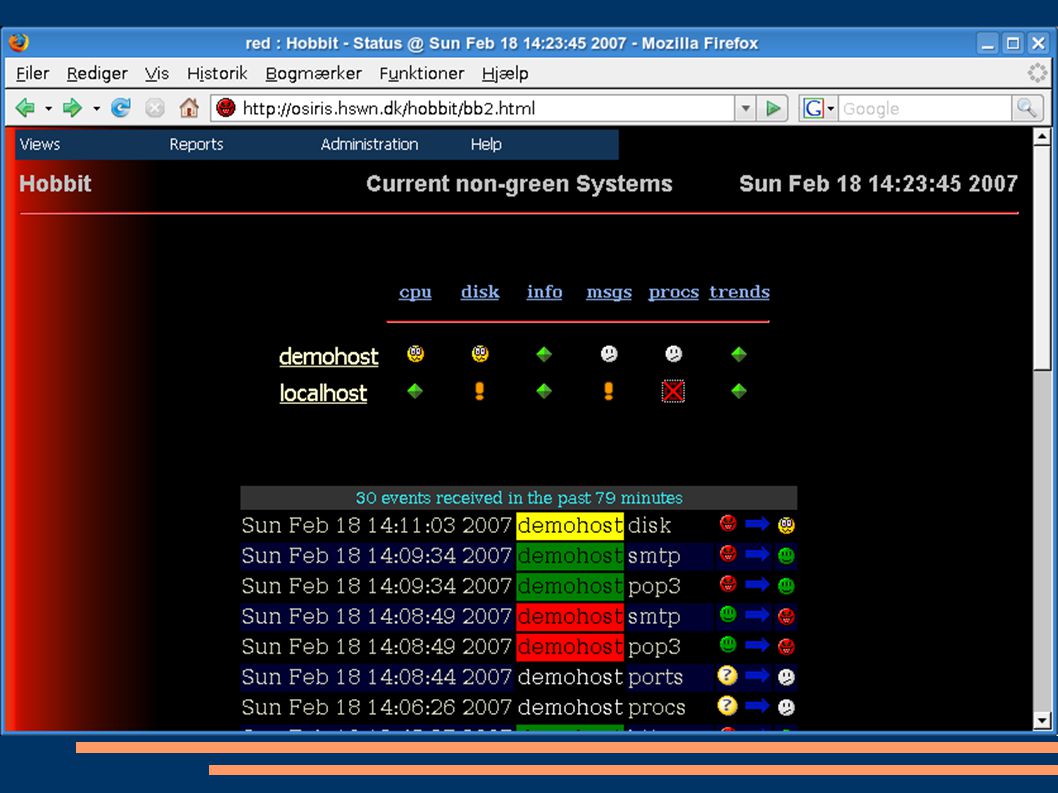Open the Hobbit Views menu
Image resolution: width=1058 pixels, height=793 pixels.
(40, 144)
